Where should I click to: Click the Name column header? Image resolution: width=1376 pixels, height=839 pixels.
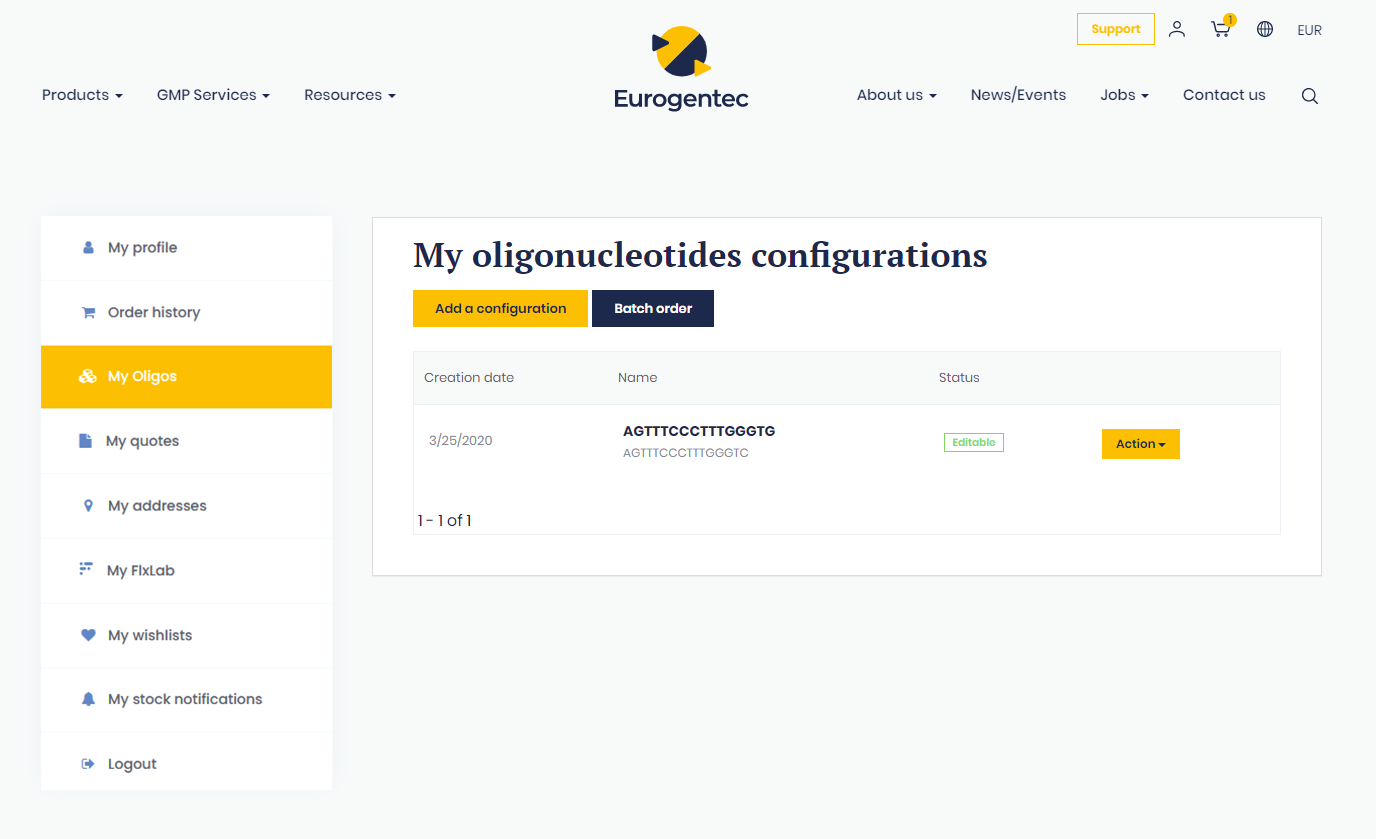point(638,377)
